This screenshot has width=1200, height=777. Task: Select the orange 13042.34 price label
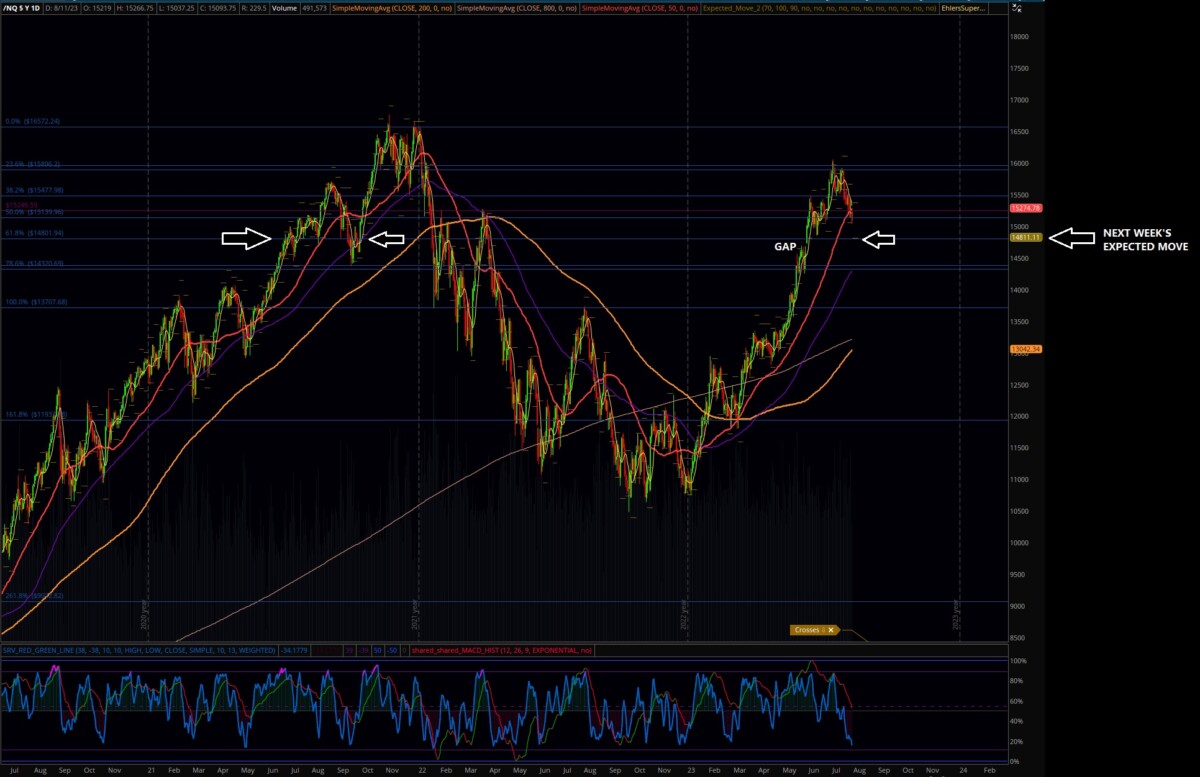pos(1027,349)
